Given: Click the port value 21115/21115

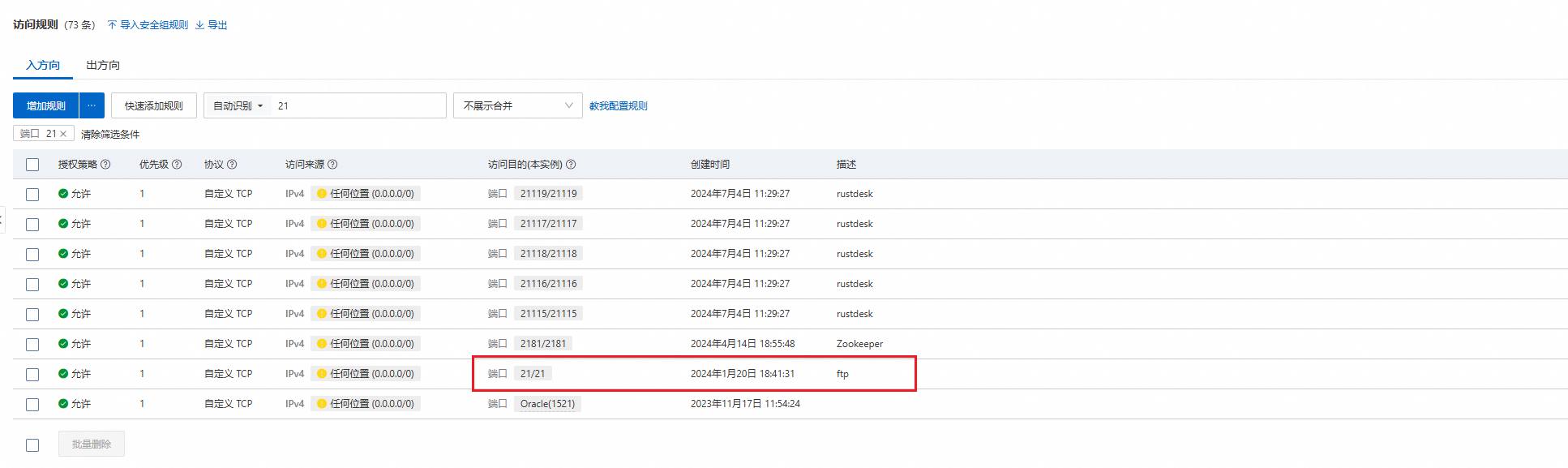Looking at the screenshot, I should (x=549, y=314).
